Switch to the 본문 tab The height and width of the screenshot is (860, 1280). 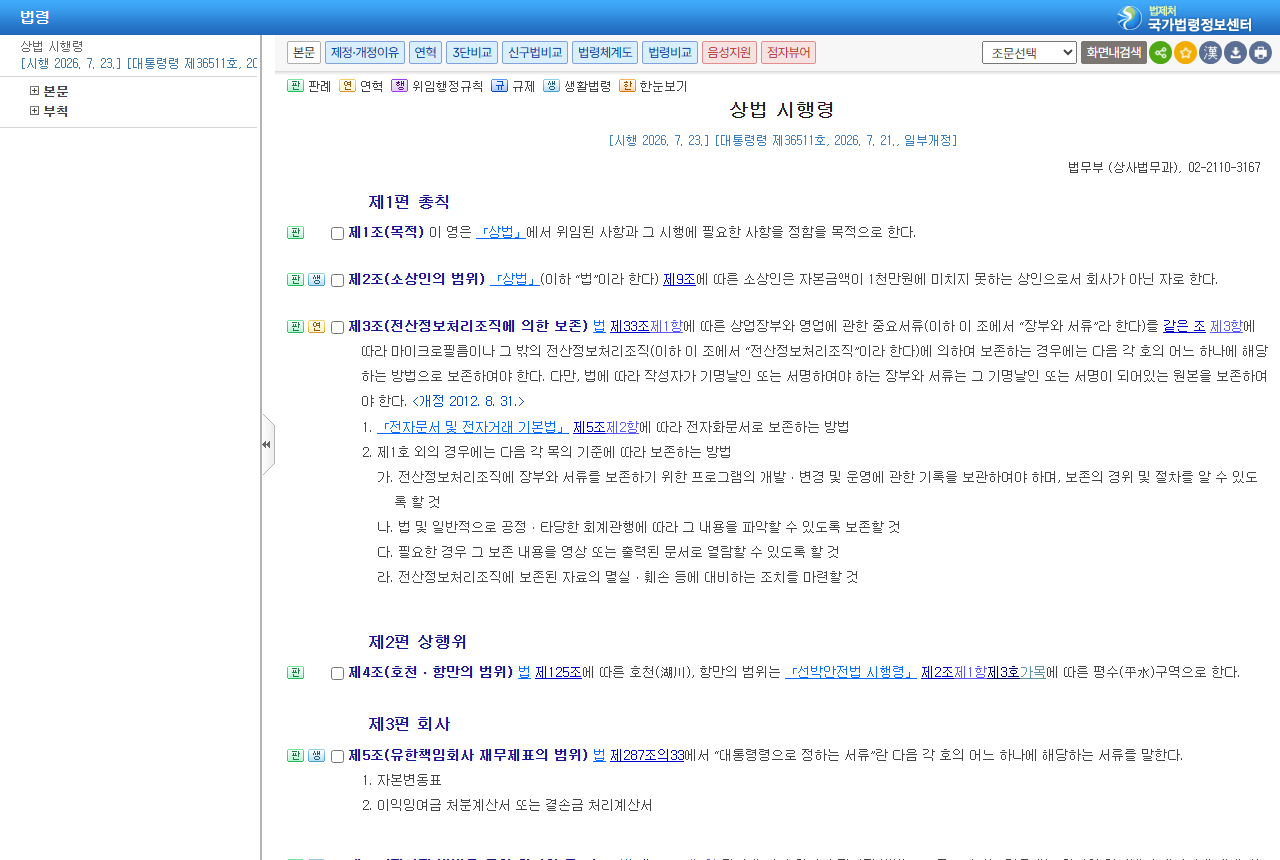[x=304, y=53]
